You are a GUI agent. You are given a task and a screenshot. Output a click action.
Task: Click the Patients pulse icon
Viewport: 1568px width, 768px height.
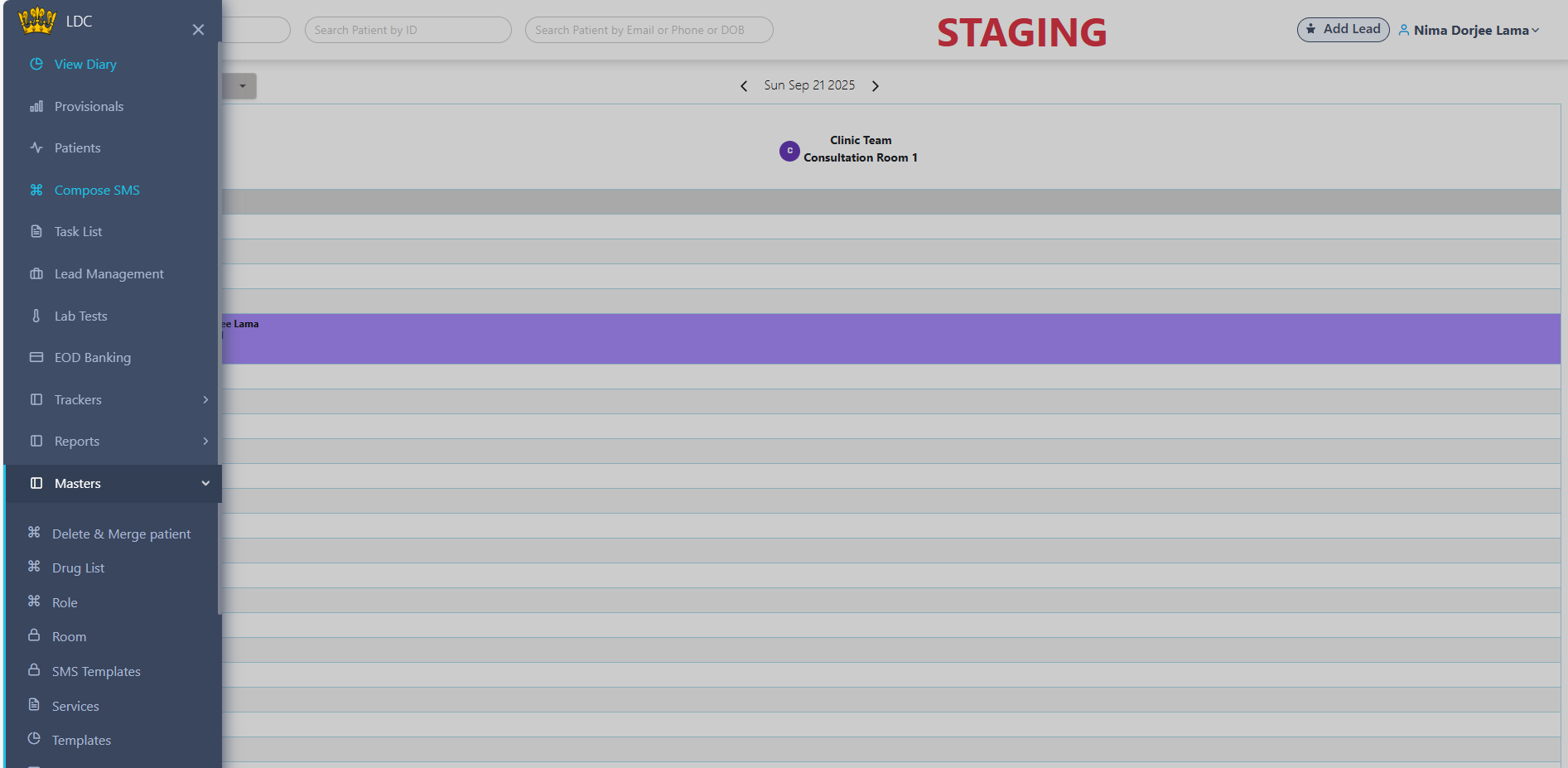(36, 147)
